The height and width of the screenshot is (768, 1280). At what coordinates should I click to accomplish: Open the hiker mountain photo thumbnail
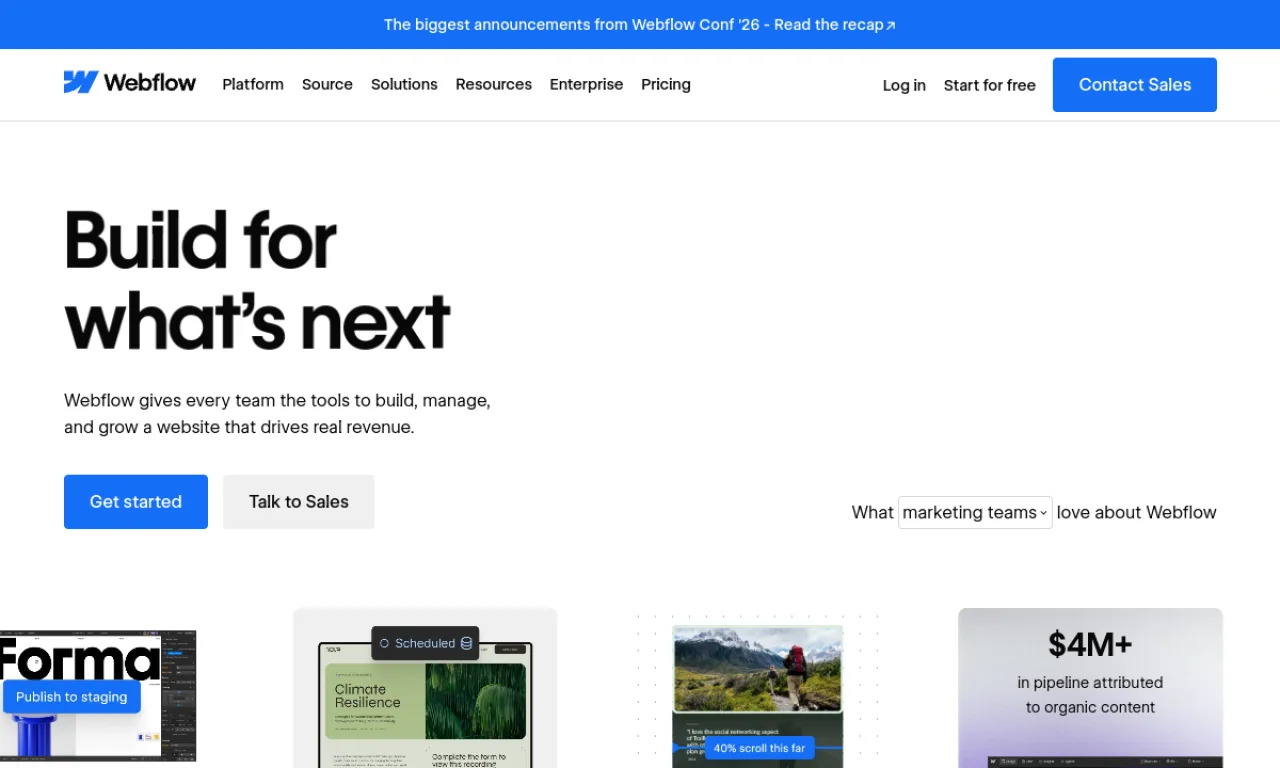click(758, 669)
